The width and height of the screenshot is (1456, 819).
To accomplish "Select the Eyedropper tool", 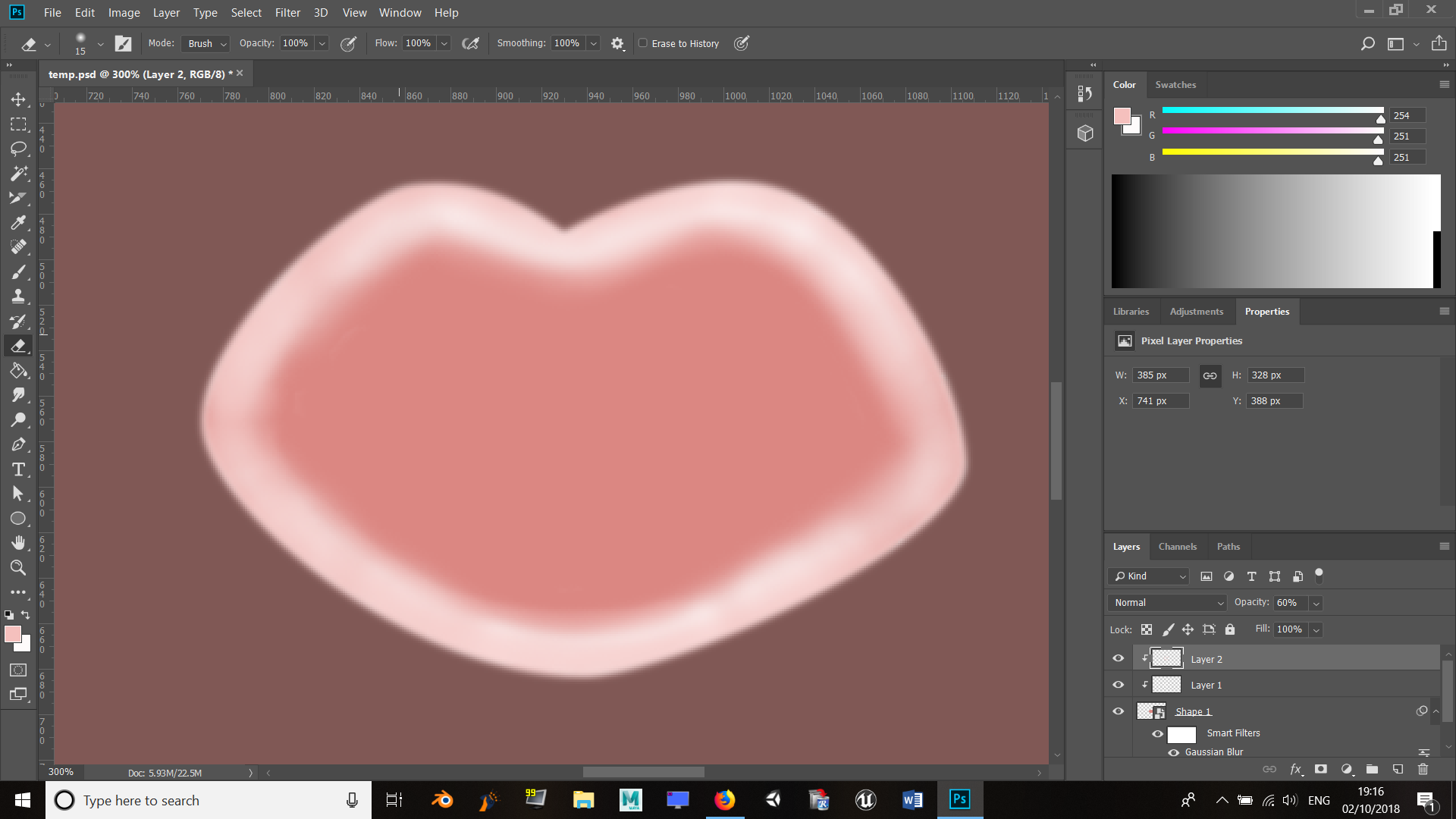I will [19, 222].
